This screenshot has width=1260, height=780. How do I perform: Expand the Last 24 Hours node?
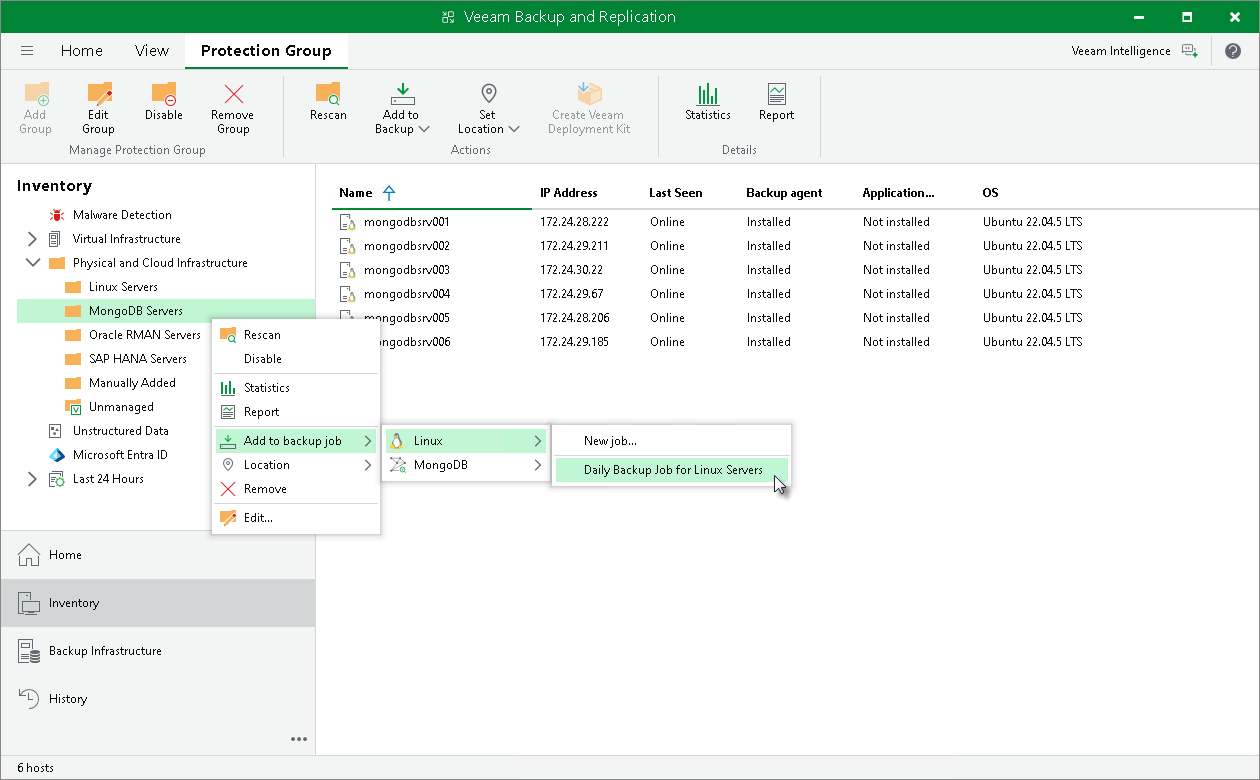tap(32, 479)
